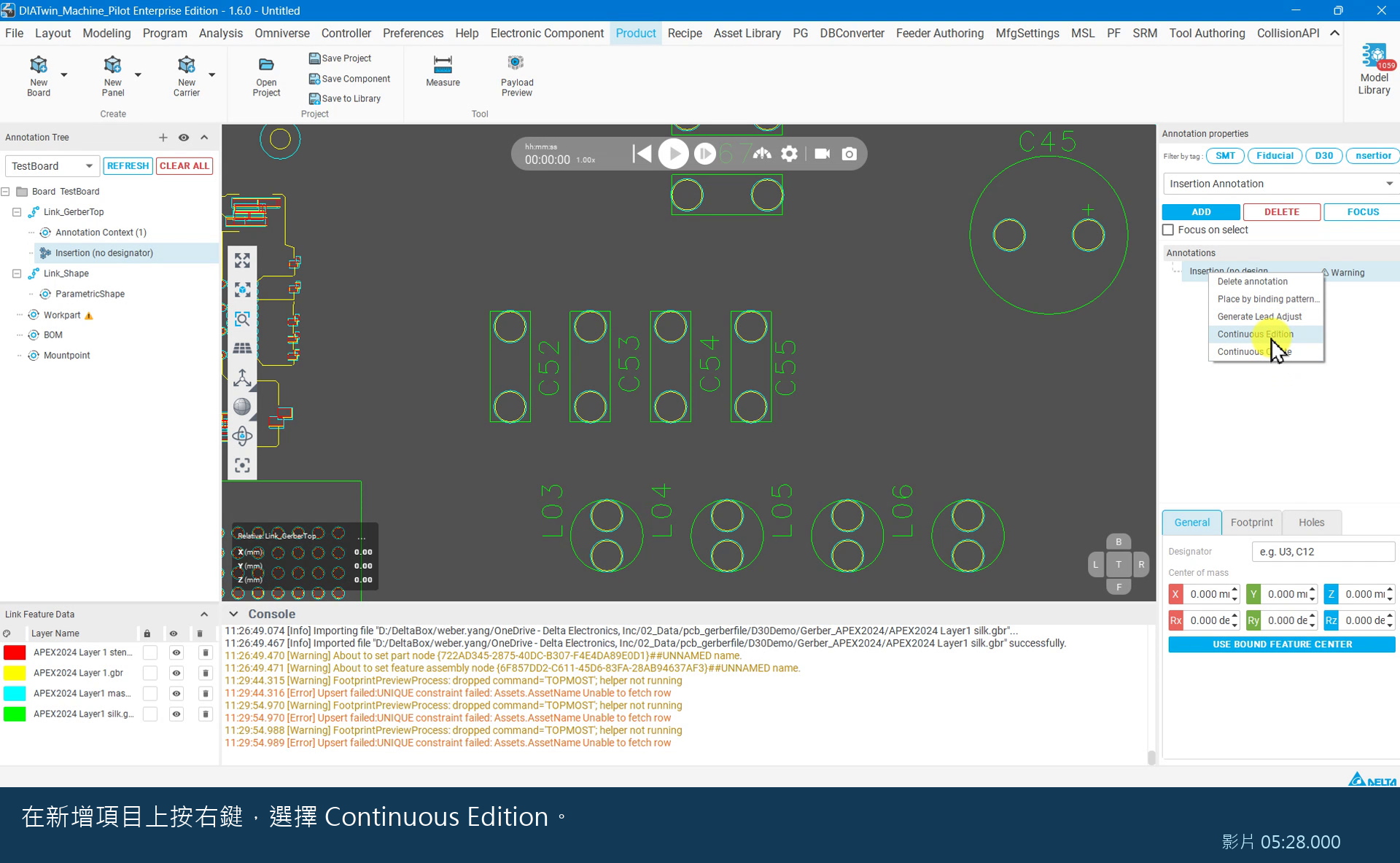Check lock box for APEX2024 Layer1 silk
This screenshot has height=863, width=1400.
[x=149, y=714]
